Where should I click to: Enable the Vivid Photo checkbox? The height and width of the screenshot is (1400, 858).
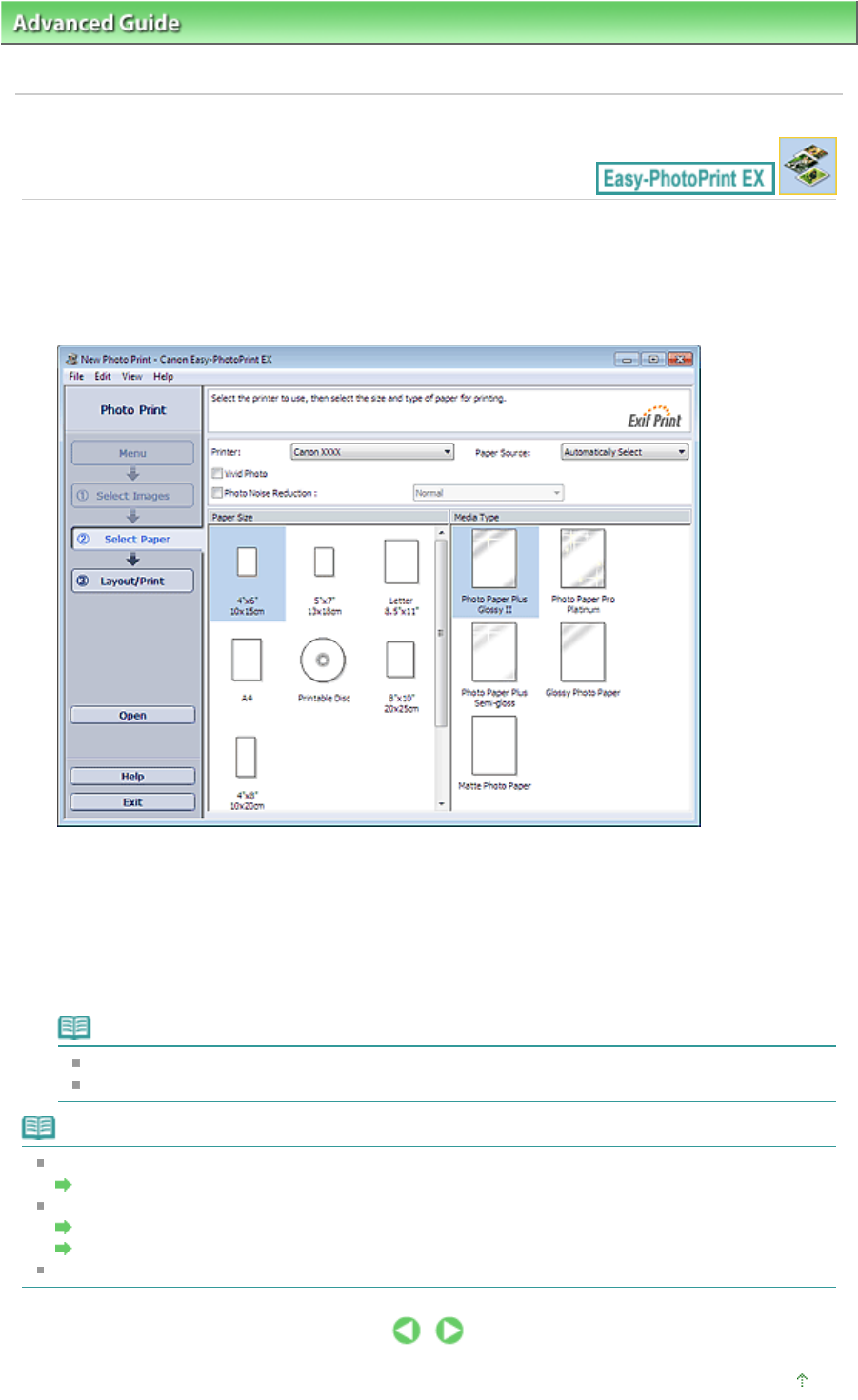[x=217, y=473]
